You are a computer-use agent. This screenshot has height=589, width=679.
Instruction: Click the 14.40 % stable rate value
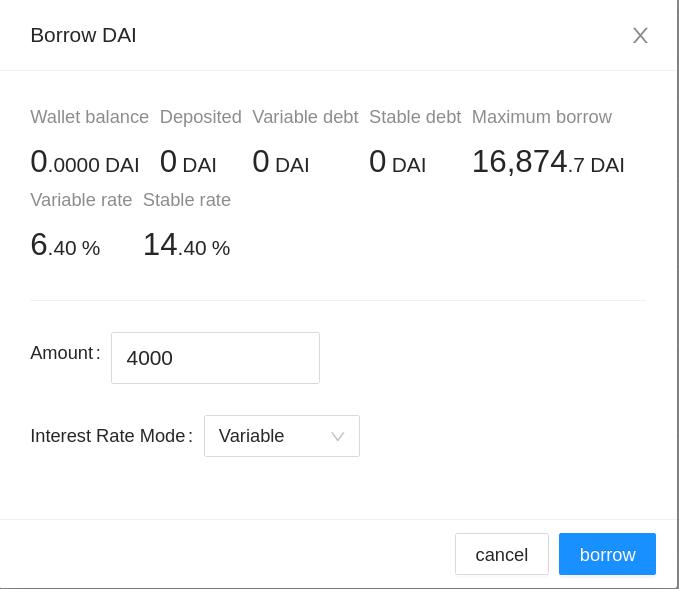point(186,245)
